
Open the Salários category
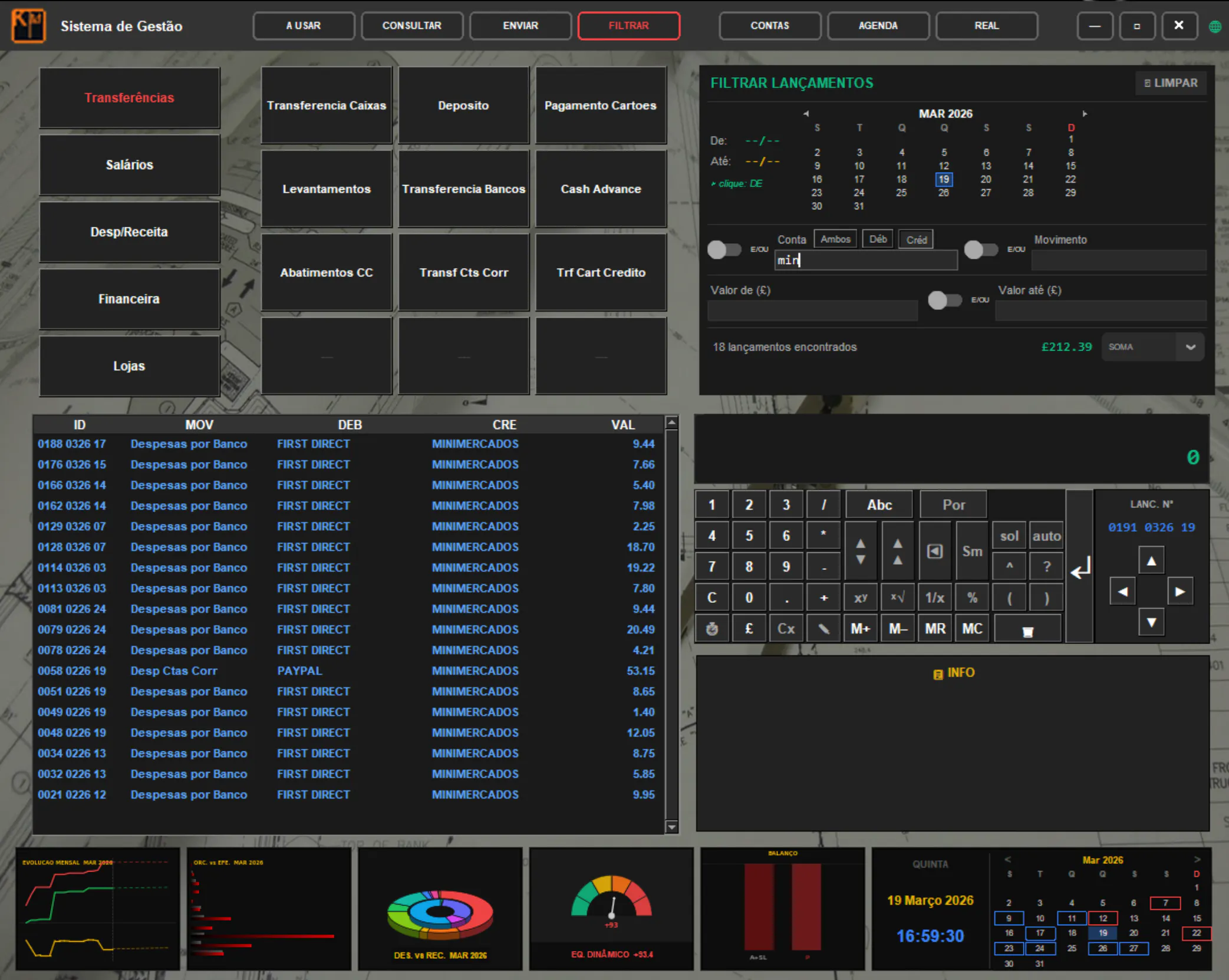pos(130,165)
